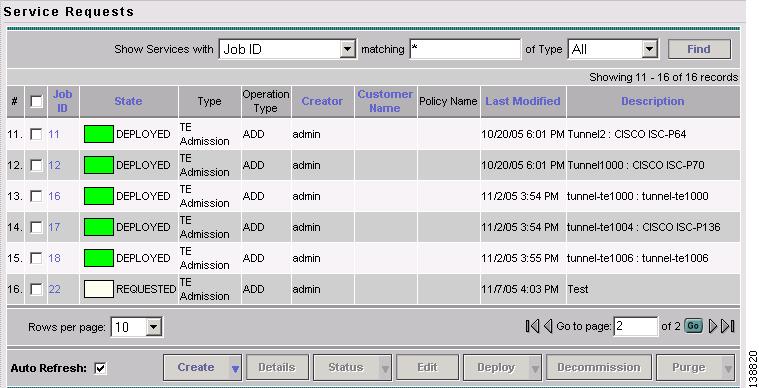Open Job ID 16 link
This screenshot has width=759, height=388.
[x=54, y=196]
